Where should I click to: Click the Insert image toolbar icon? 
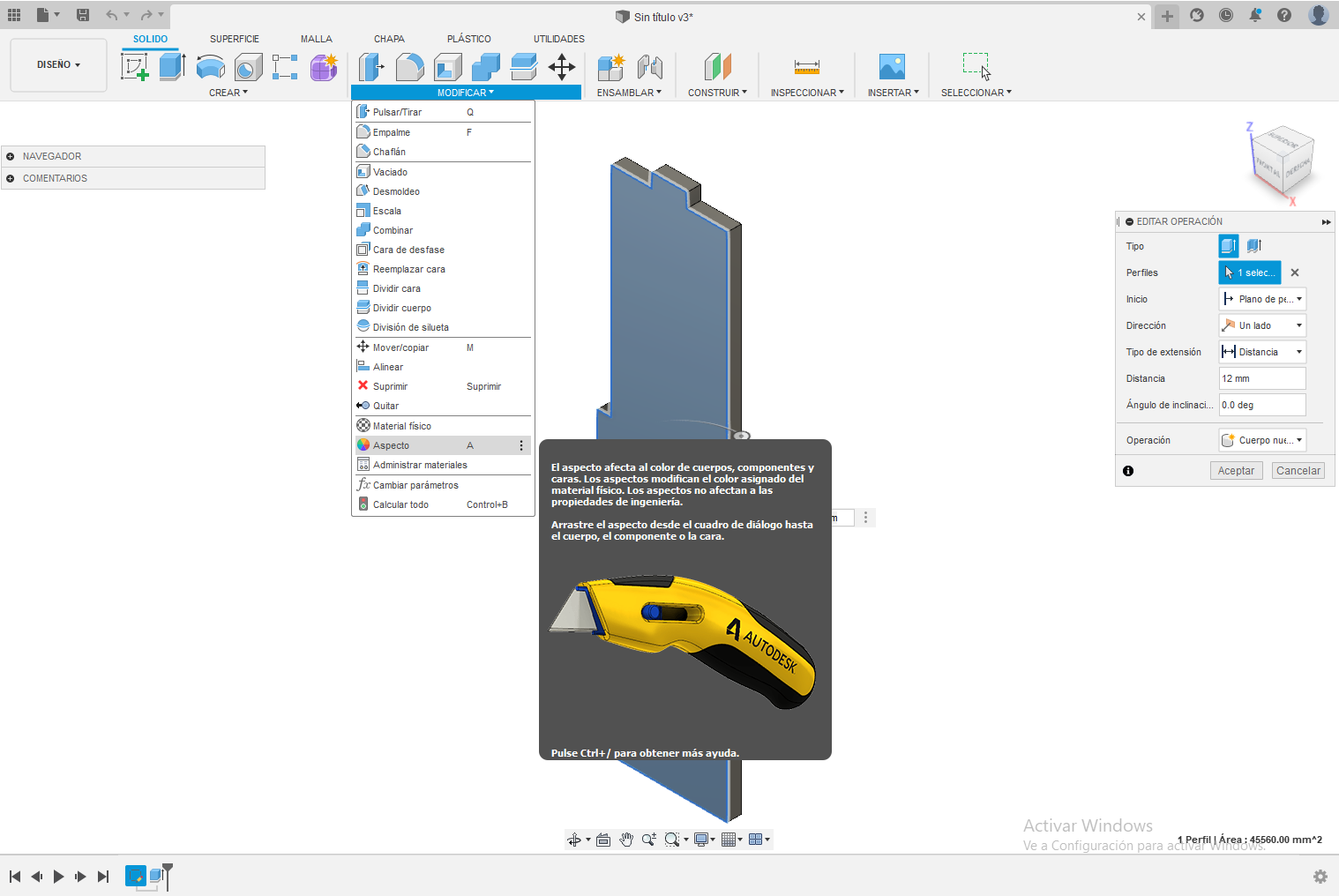click(893, 67)
